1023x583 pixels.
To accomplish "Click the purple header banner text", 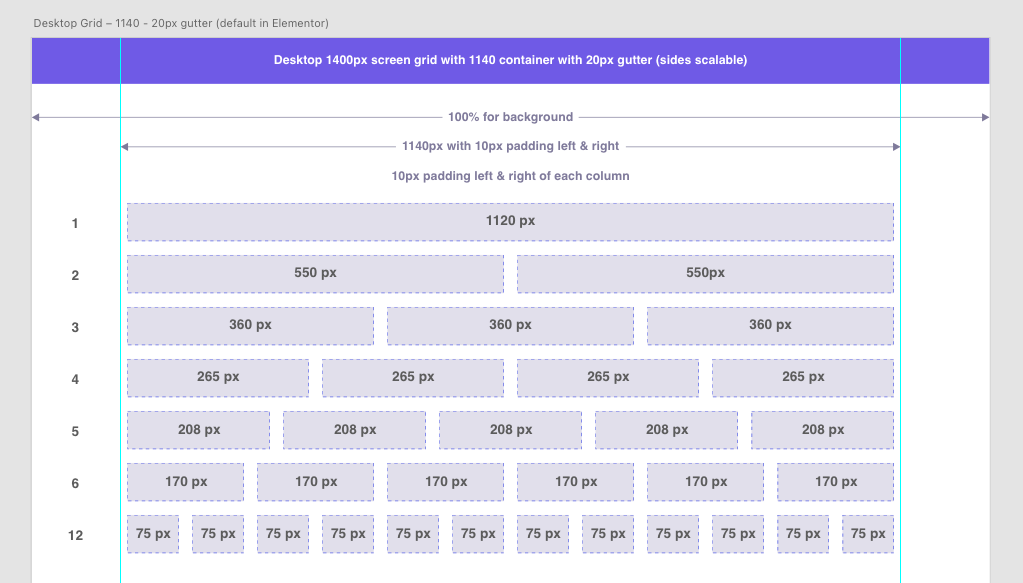I will [510, 60].
